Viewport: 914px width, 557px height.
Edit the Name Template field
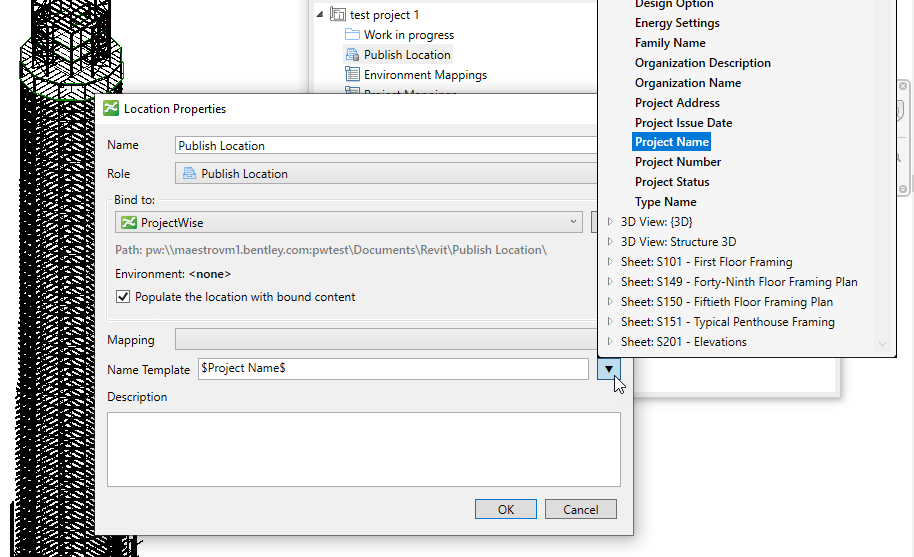[393, 369]
